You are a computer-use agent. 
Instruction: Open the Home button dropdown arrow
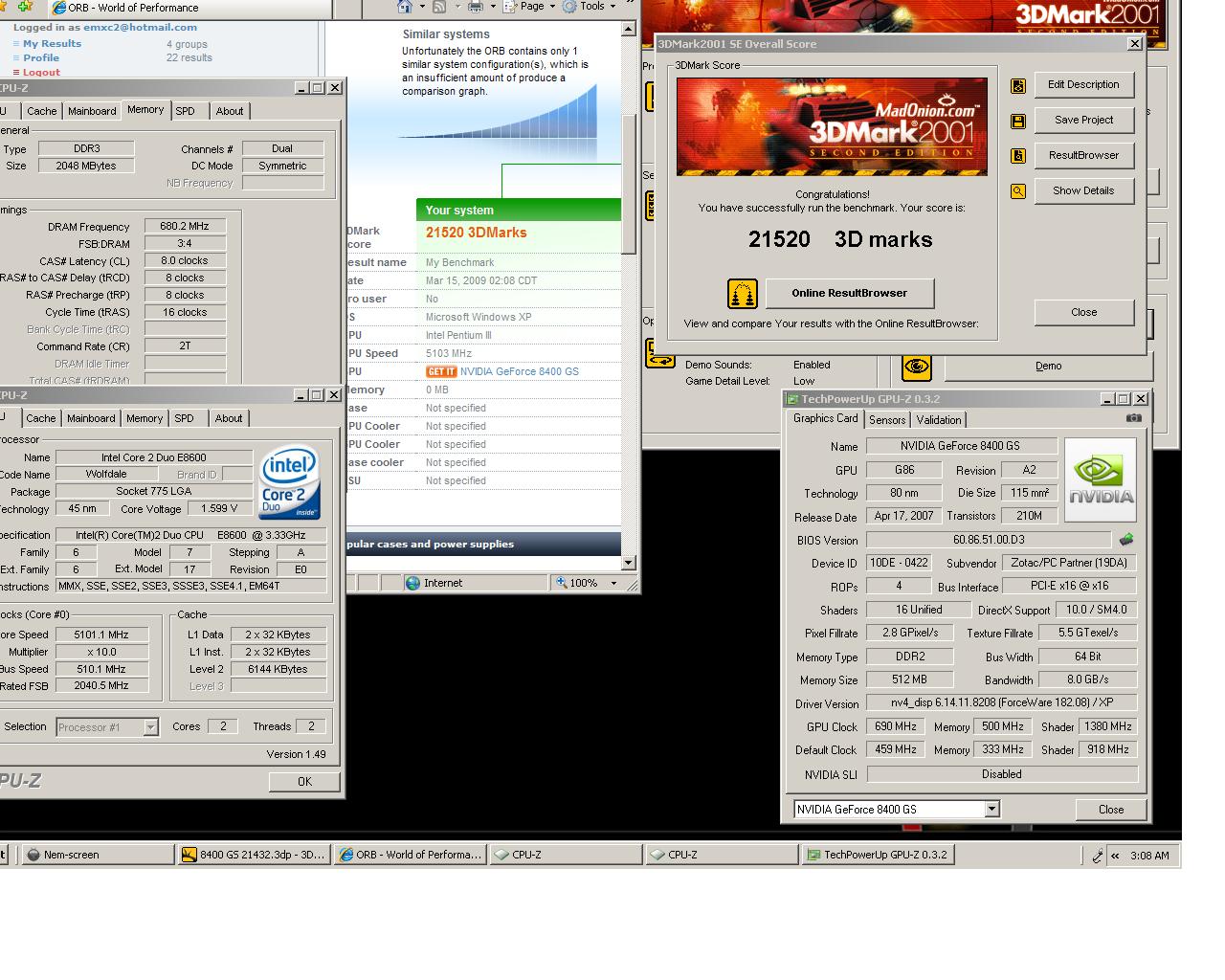click(x=422, y=7)
